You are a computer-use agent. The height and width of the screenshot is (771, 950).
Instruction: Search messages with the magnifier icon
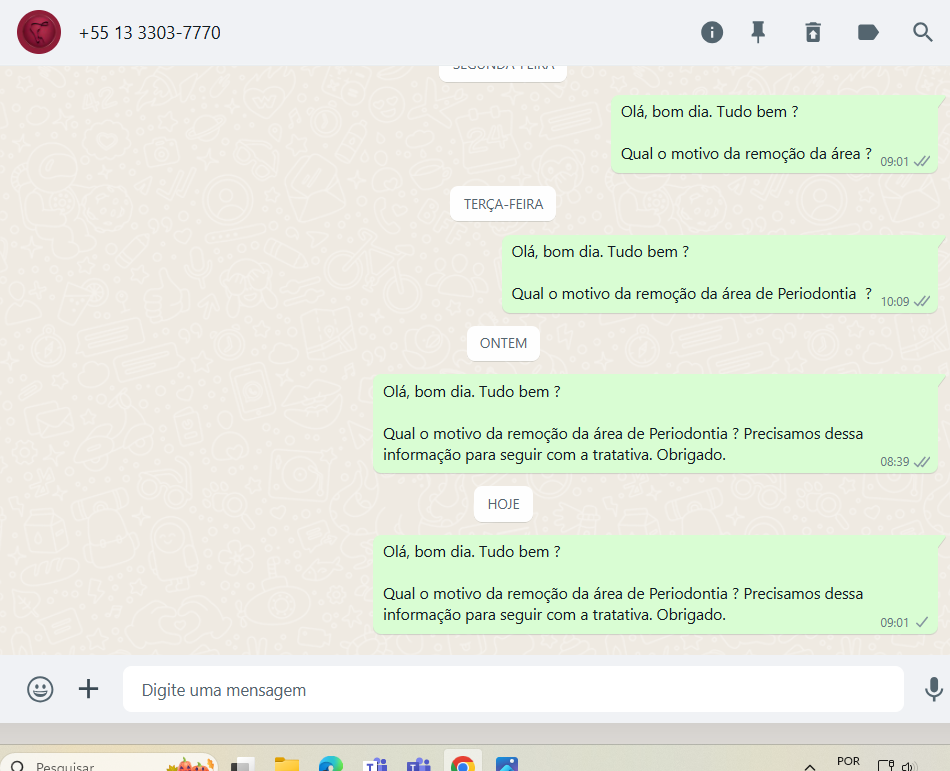pyautogui.click(x=923, y=32)
